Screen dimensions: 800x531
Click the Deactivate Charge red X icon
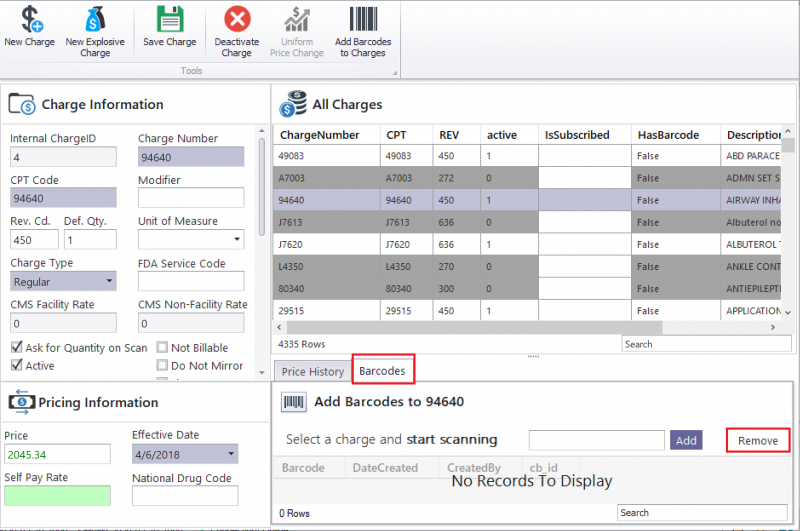click(x=237, y=20)
